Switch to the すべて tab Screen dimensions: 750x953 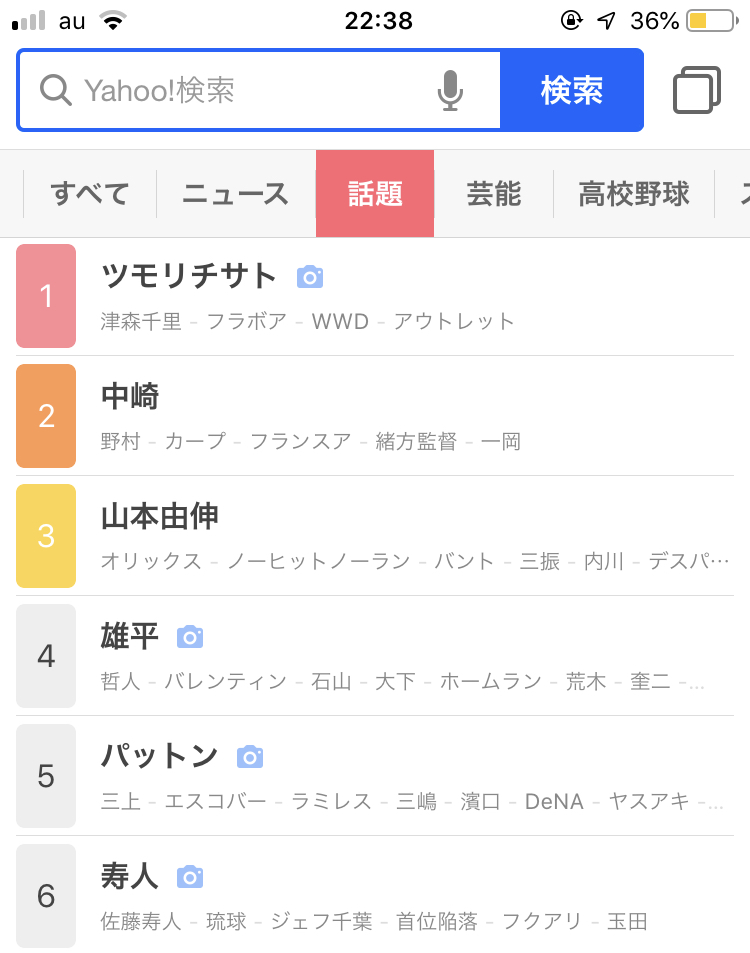90,194
